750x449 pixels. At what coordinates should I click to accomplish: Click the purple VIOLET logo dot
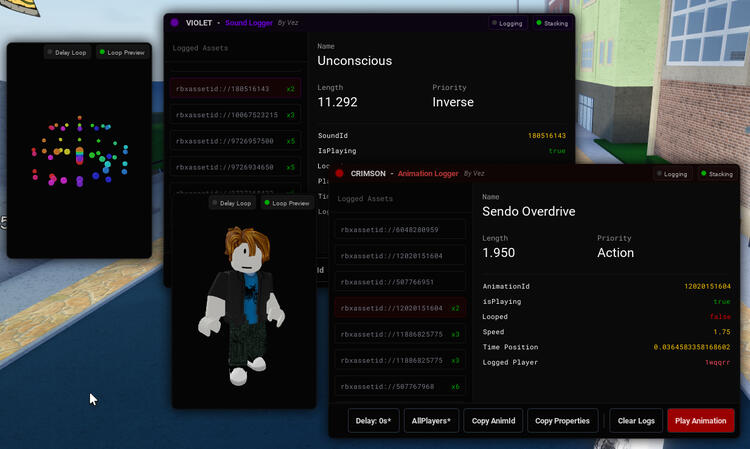pos(175,22)
